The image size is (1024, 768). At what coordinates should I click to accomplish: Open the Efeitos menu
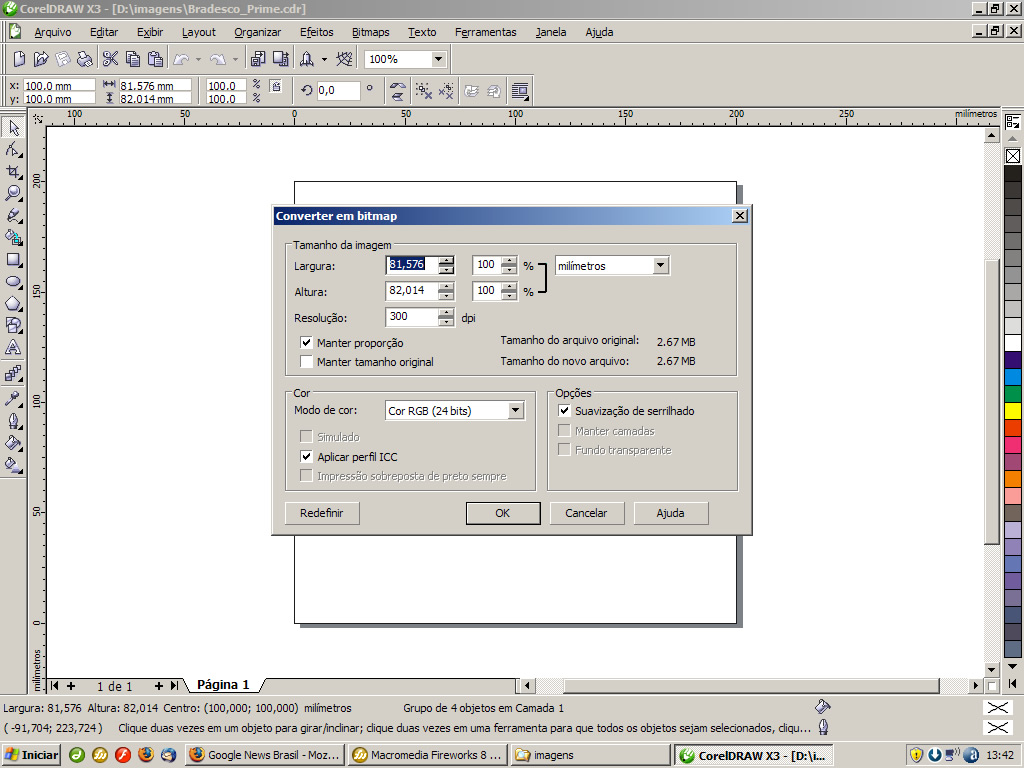[317, 32]
